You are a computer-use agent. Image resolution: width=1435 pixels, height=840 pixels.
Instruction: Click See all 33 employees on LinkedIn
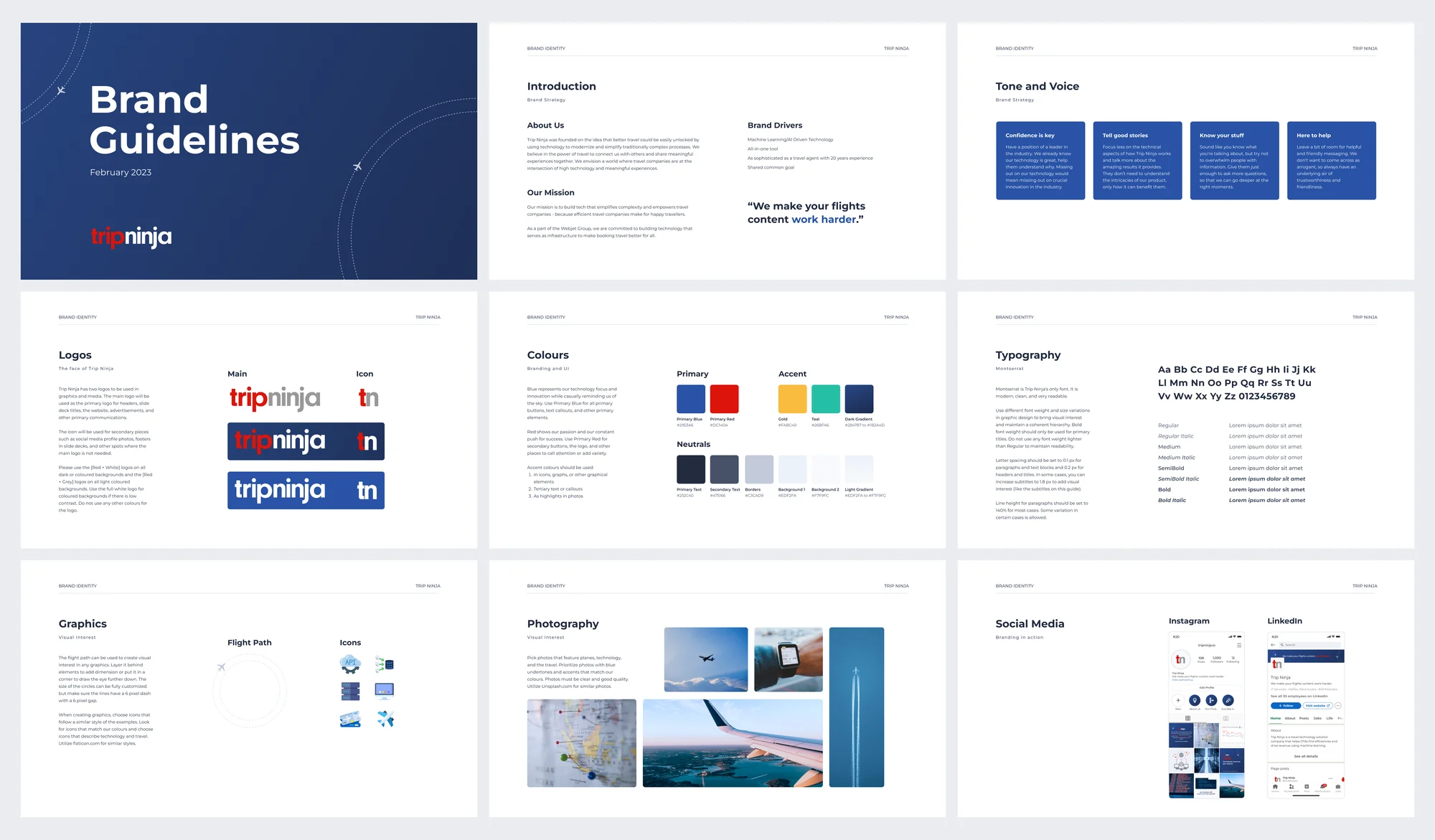pos(1299,696)
